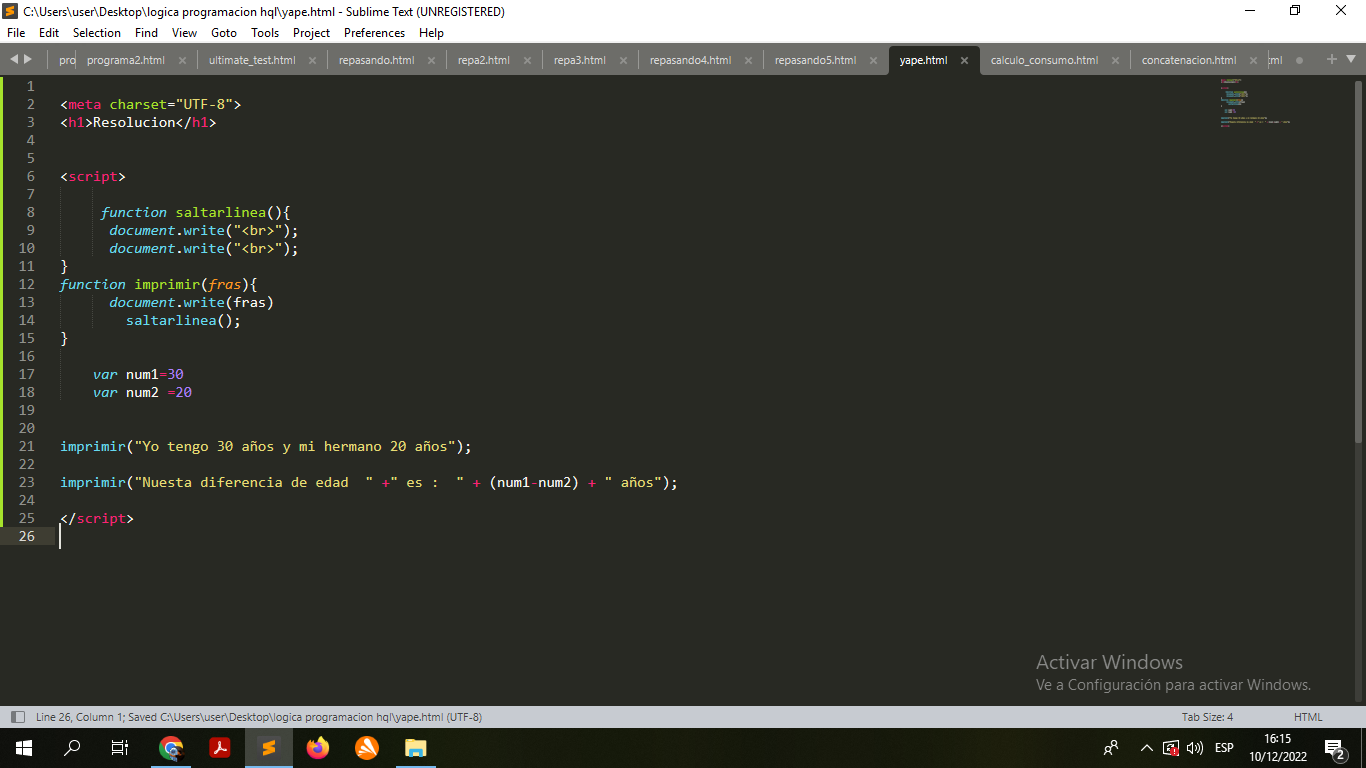Show hidden system tray icons
This screenshot has height=768, width=1366.
[x=1147, y=748]
